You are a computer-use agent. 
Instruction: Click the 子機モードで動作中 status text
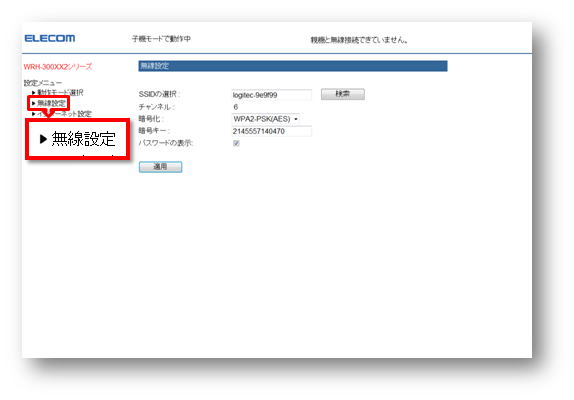coord(161,39)
